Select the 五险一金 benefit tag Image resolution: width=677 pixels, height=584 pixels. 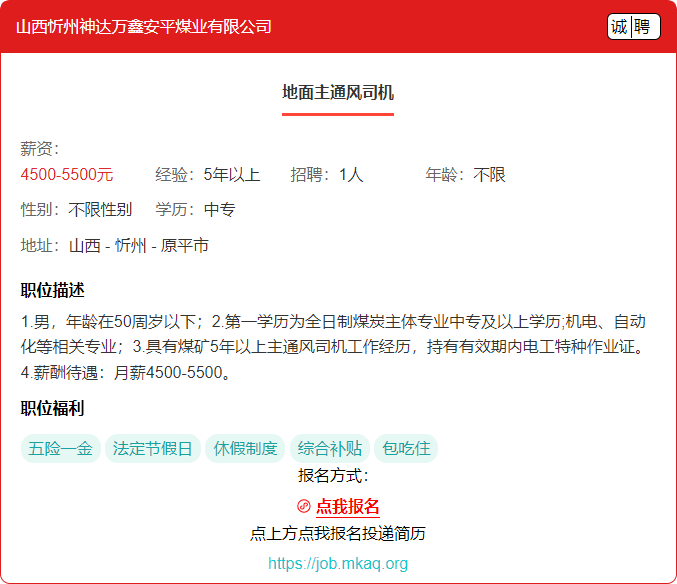tap(60, 448)
